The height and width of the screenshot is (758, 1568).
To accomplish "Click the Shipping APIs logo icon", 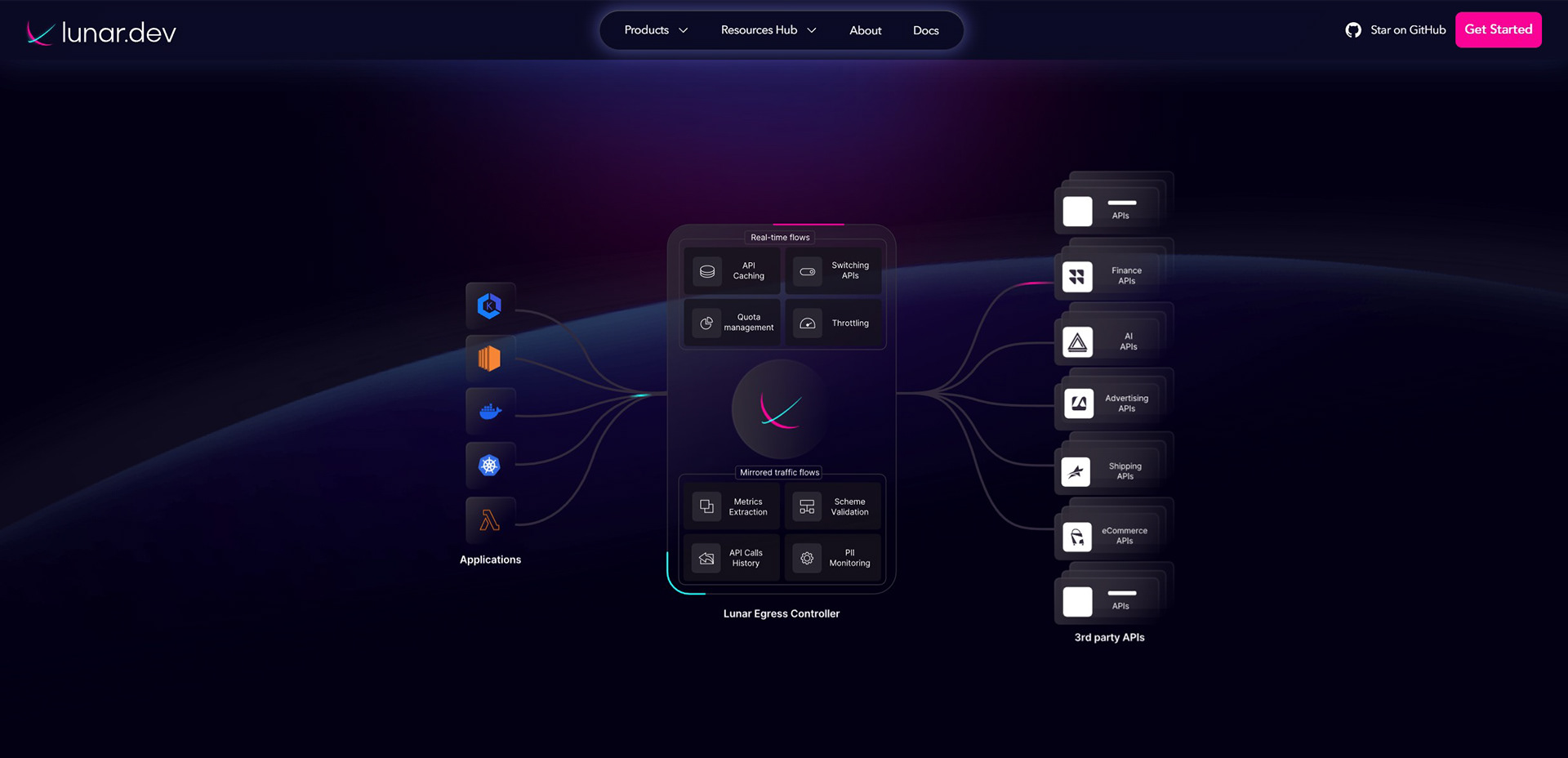I will pos(1076,471).
